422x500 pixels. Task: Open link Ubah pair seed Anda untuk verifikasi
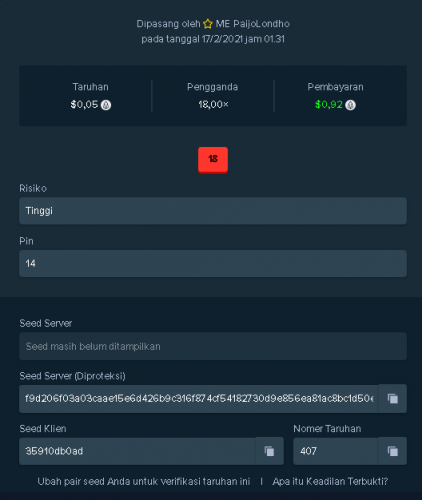(x=144, y=482)
